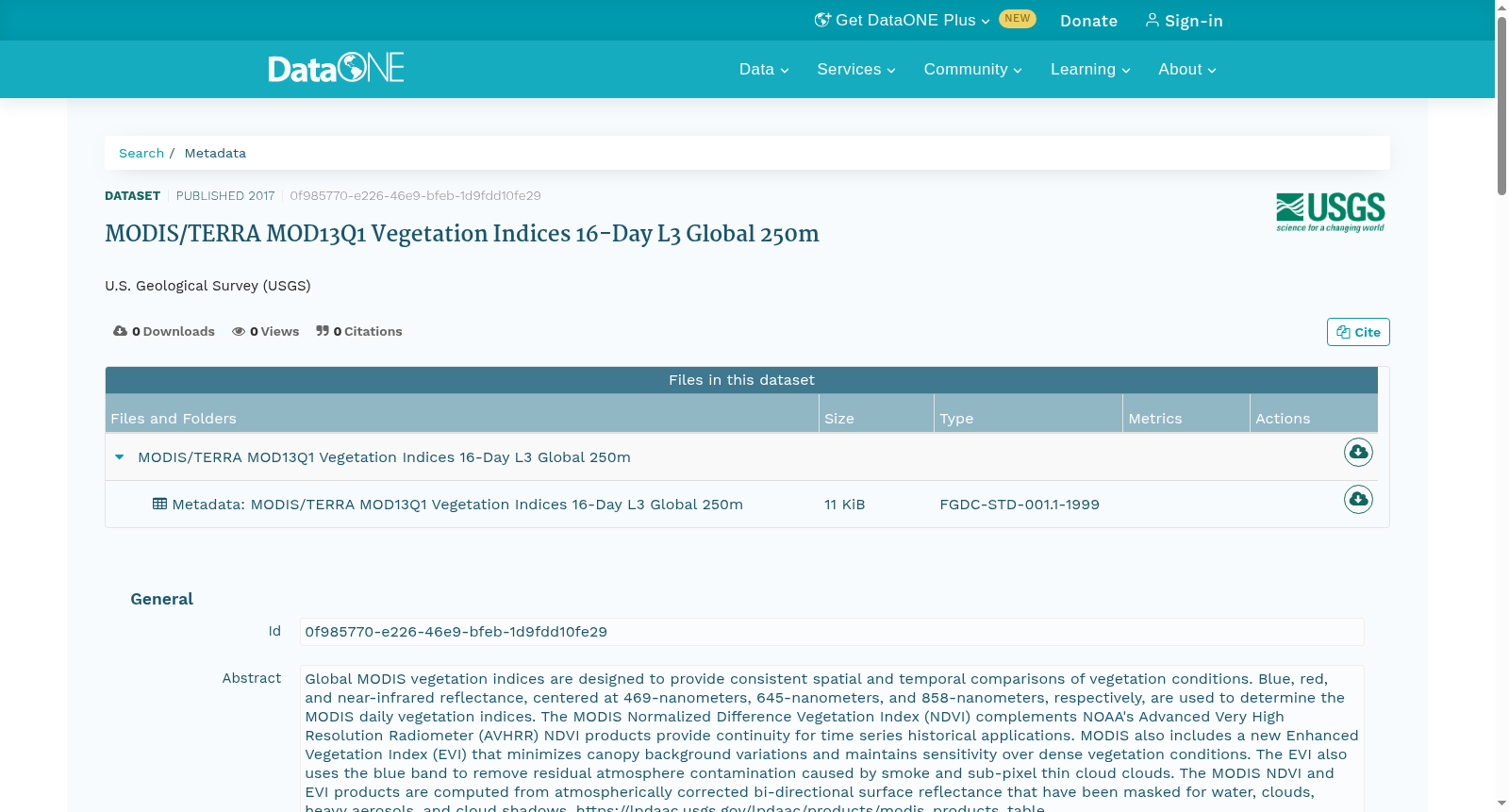Click the Files in this dataset banner
1509x812 pixels.
[x=741, y=380]
